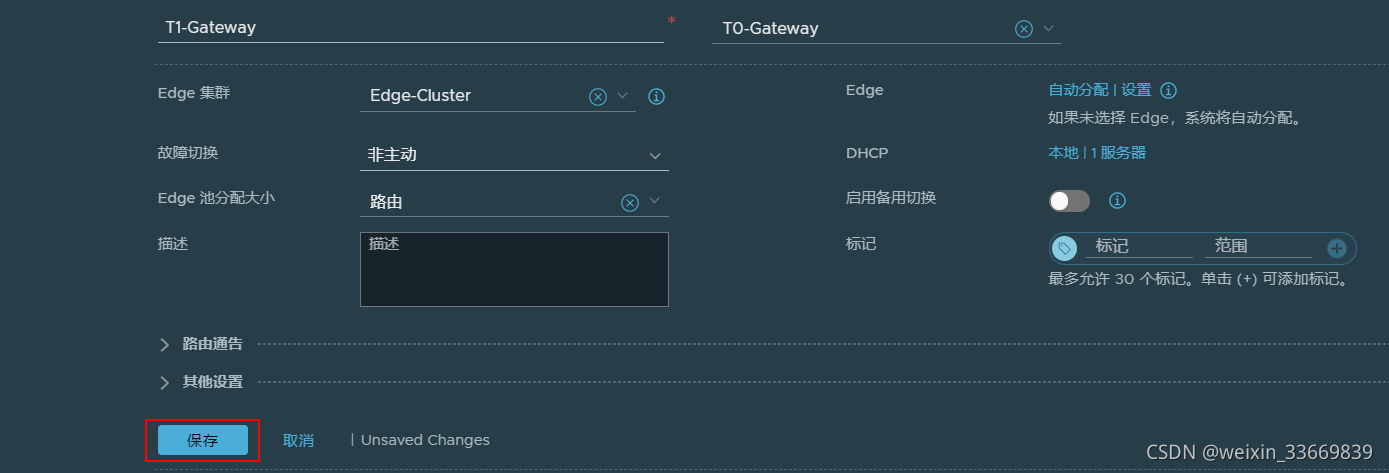Clear the Edge-Cluster selection
The height and width of the screenshot is (473, 1389).
click(597, 96)
